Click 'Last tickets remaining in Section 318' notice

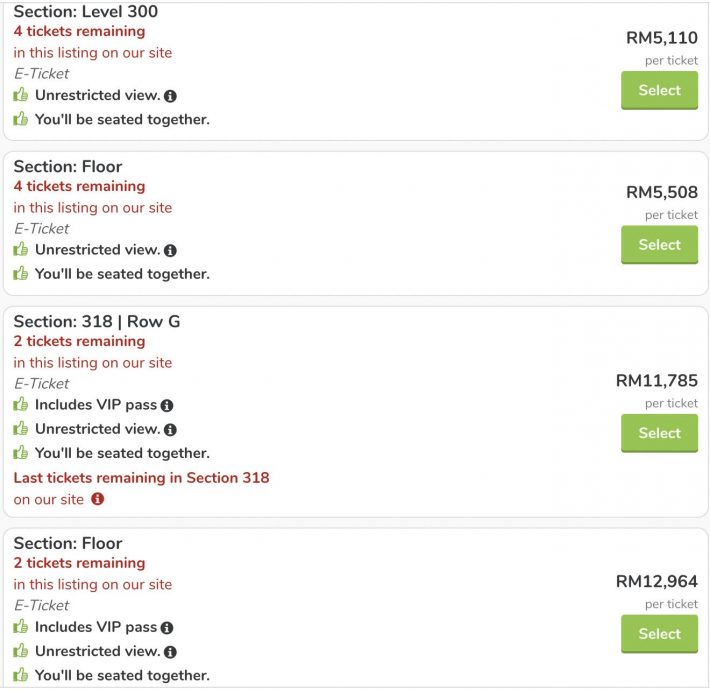[x=141, y=477]
